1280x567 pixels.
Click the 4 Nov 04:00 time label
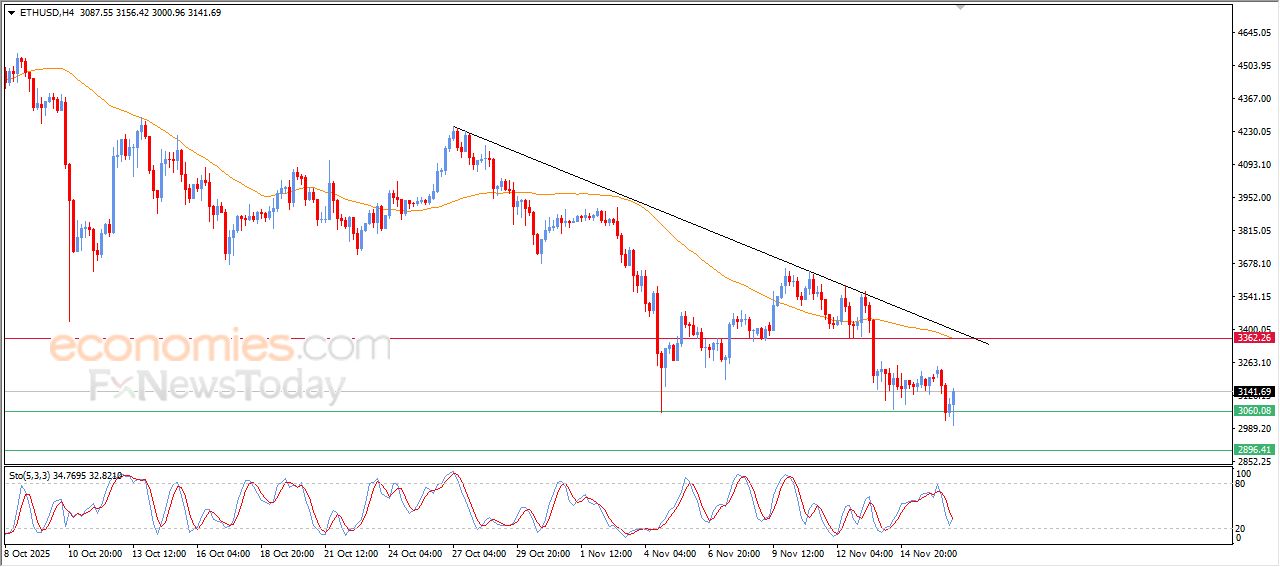(x=670, y=552)
